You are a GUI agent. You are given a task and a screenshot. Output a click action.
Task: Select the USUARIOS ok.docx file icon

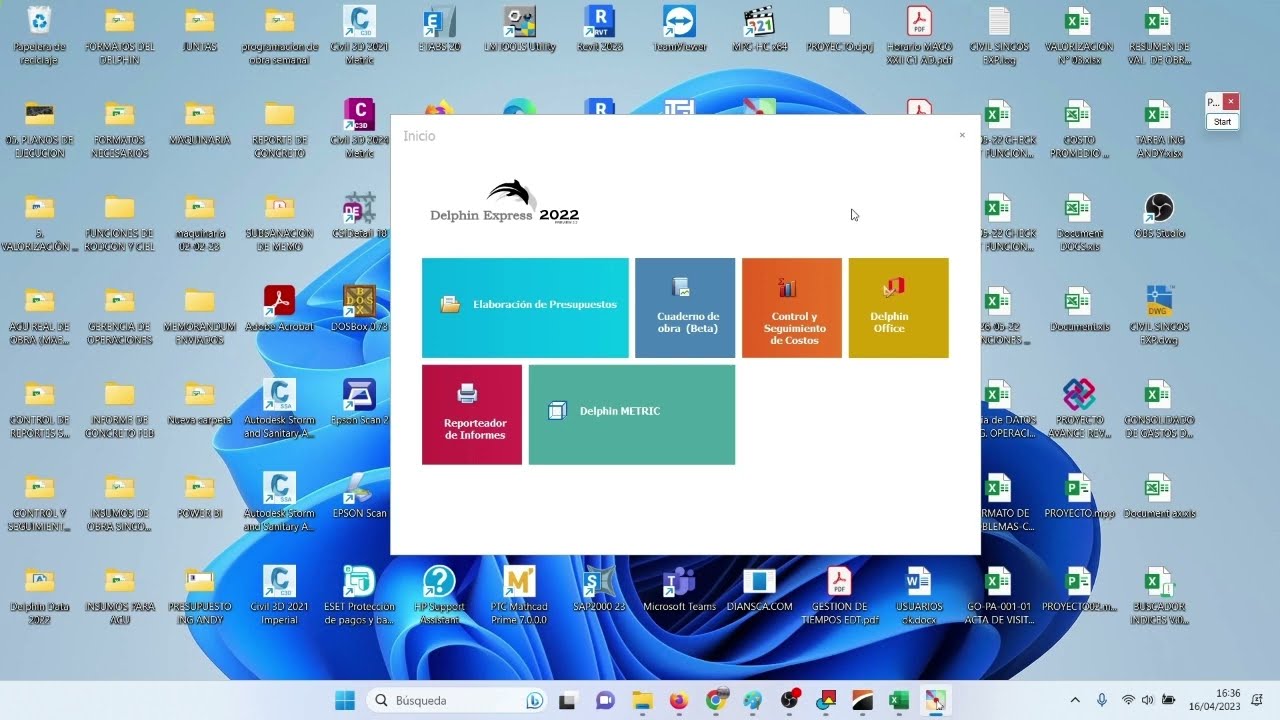[x=918, y=595]
